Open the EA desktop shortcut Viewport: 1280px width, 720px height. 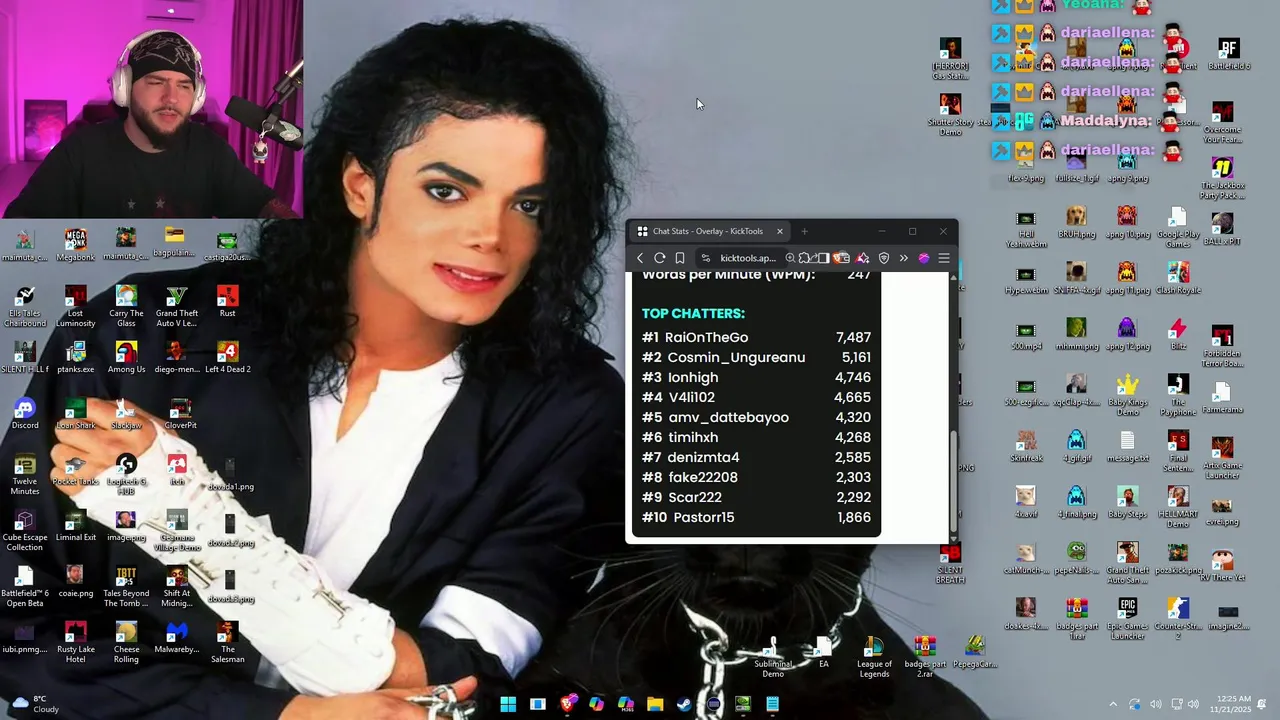(x=824, y=653)
